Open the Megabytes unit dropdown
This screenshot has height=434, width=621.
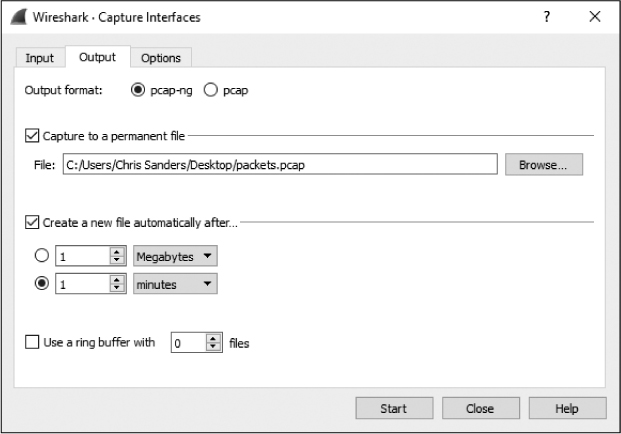[175, 256]
